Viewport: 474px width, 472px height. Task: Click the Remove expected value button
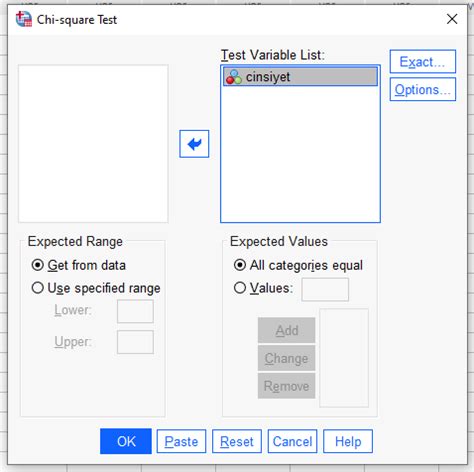[286, 386]
